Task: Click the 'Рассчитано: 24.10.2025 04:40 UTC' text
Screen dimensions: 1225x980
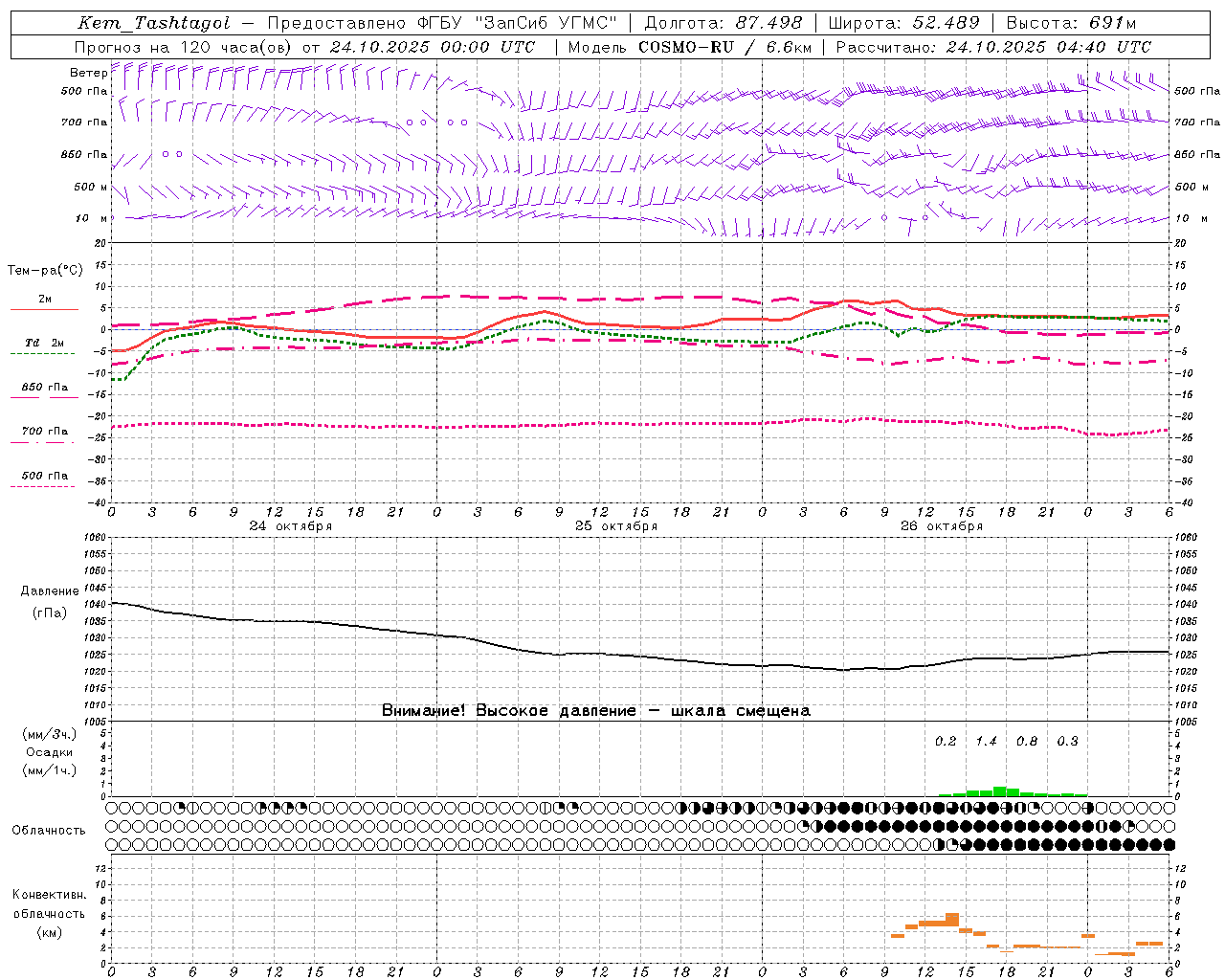Action: click(x=993, y=47)
